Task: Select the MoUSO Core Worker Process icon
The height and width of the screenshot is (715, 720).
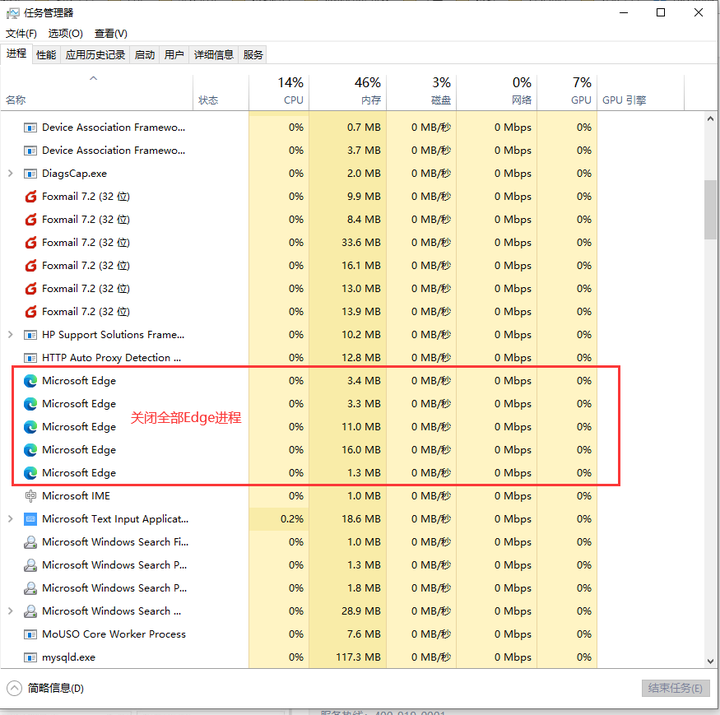Action: [x=30, y=634]
